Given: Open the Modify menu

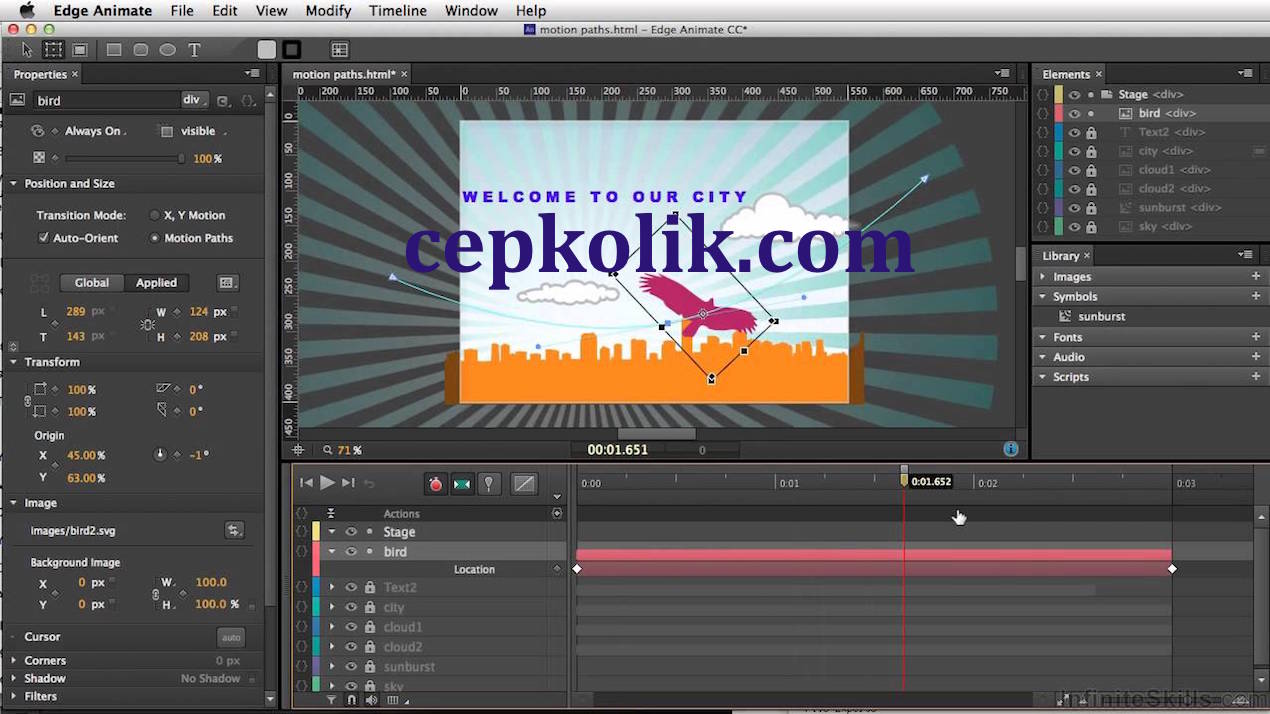Looking at the screenshot, I should [328, 11].
